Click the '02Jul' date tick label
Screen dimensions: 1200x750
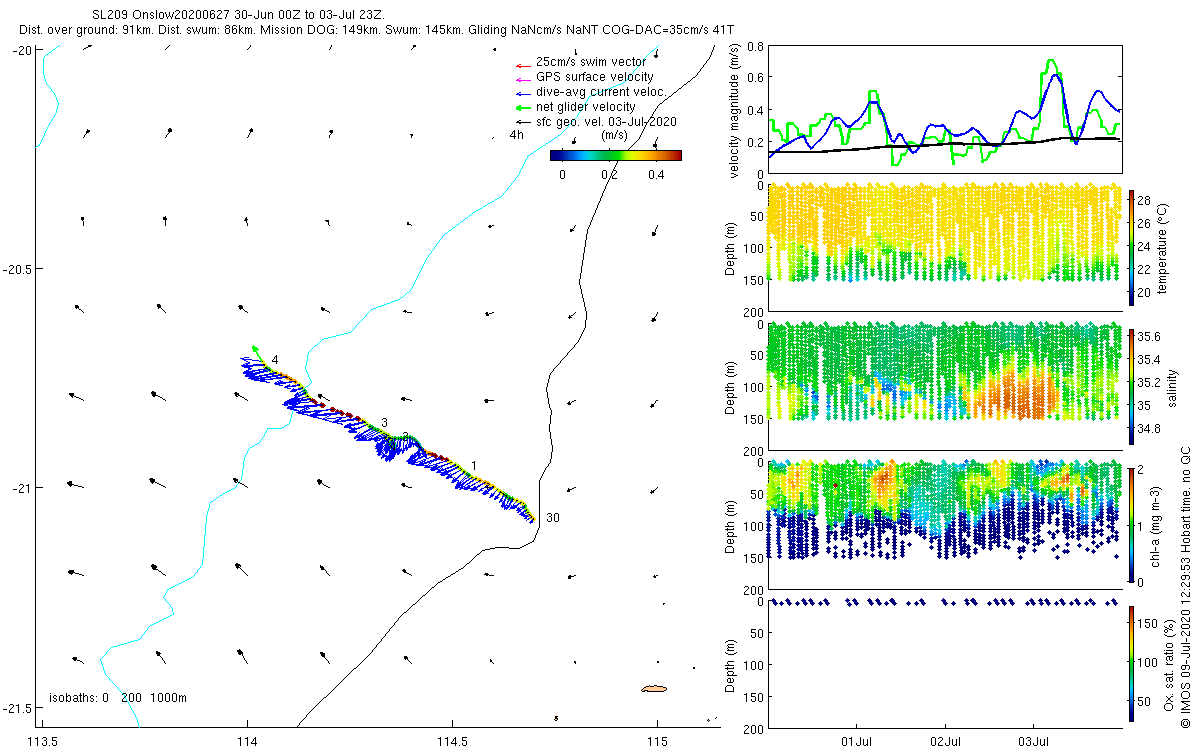946,742
